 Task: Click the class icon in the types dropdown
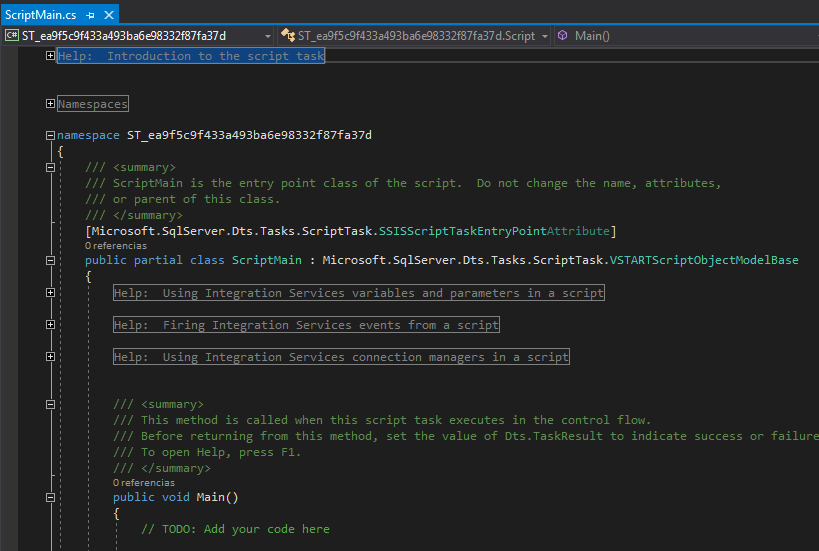point(288,35)
